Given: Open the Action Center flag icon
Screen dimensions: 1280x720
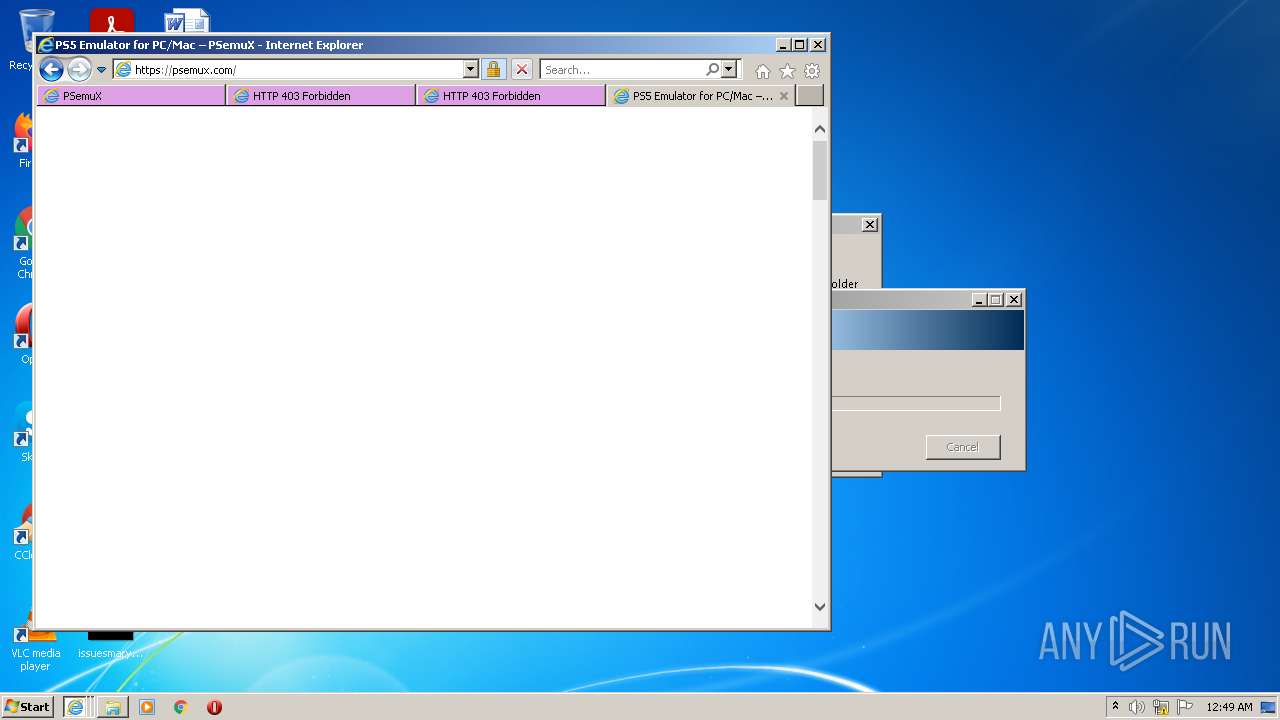Looking at the screenshot, I should pos(1185,707).
